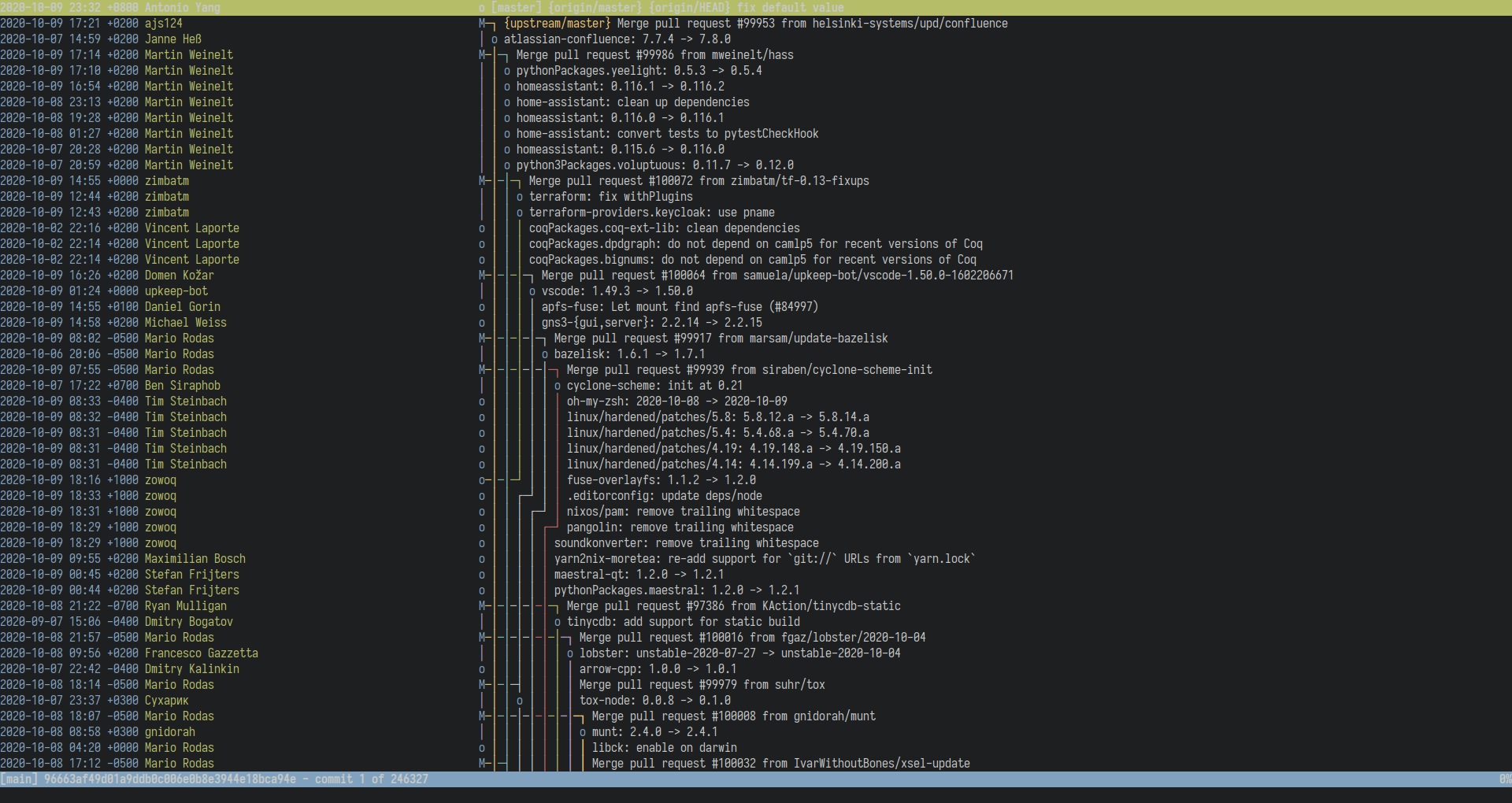Select merge pull request #100008 from gnidorah/munt

click(x=756, y=716)
